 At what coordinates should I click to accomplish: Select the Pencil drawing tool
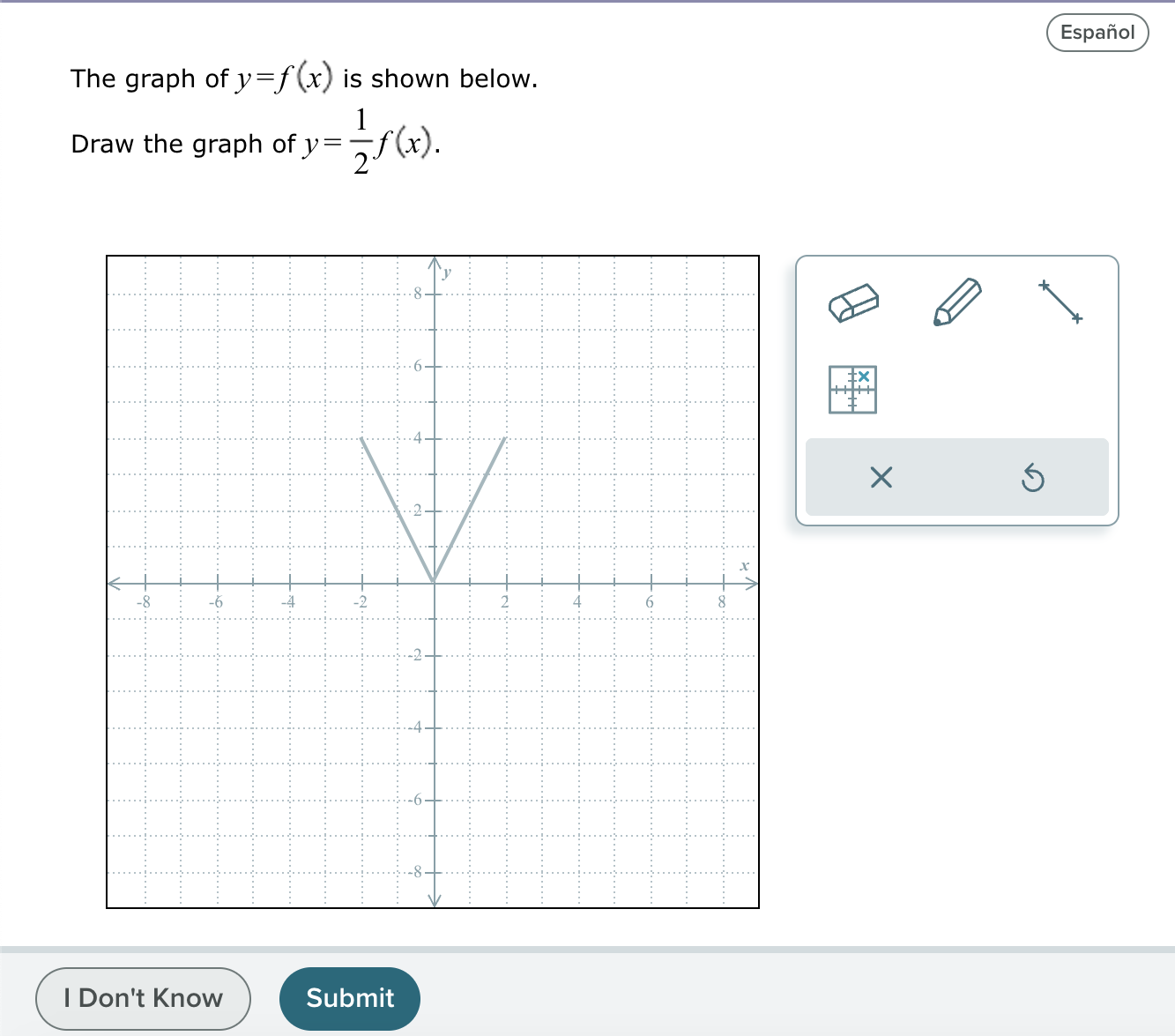(x=956, y=301)
